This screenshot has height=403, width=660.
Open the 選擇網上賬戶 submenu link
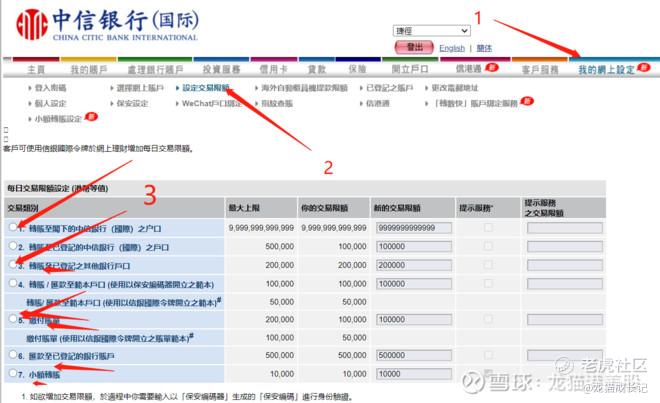(x=140, y=88)
